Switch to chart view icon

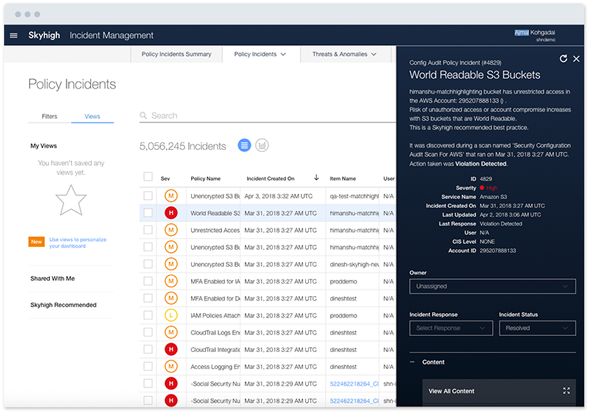[x=262, y=145]
